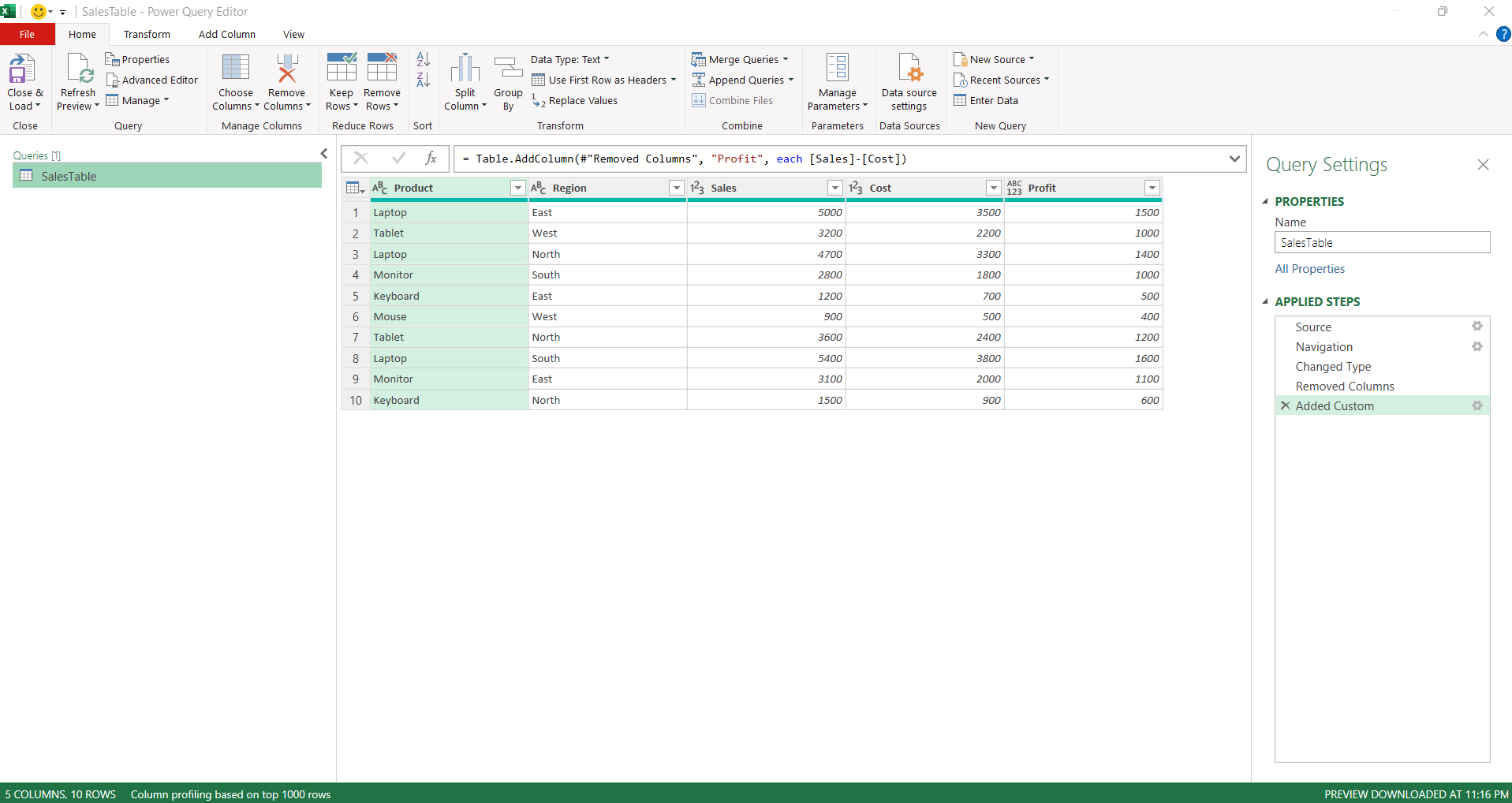Open the File tab
The height and width of the screenshot is (803, 1512).
pyautogui.click(x=28, y=34)
